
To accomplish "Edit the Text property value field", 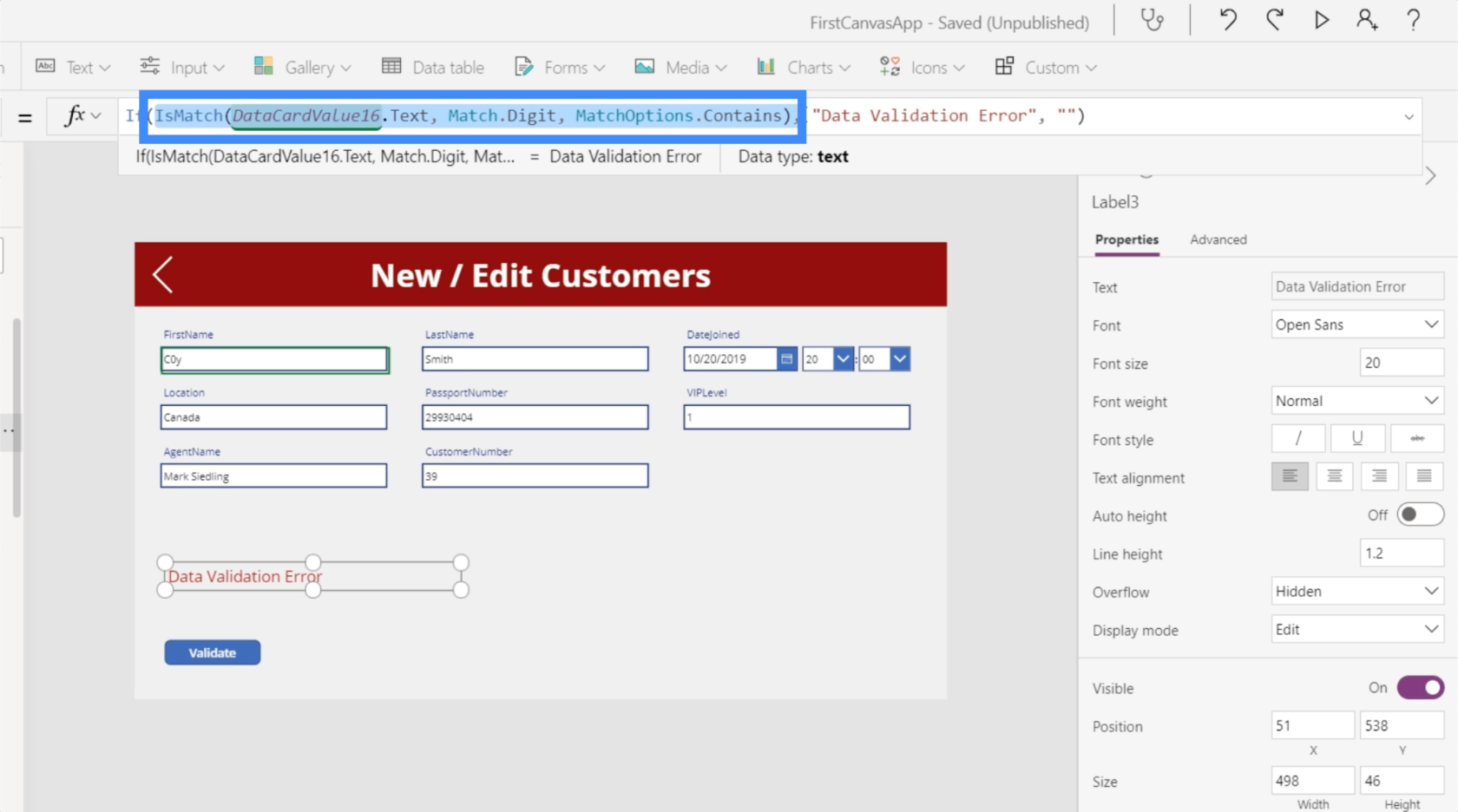I will [1357, 286].
